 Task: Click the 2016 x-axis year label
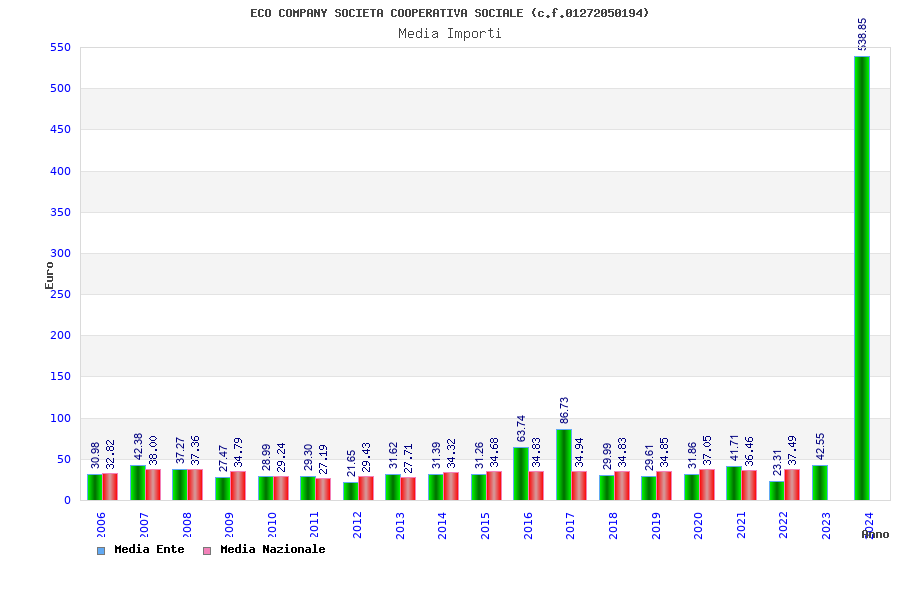[x=528, y=525]
